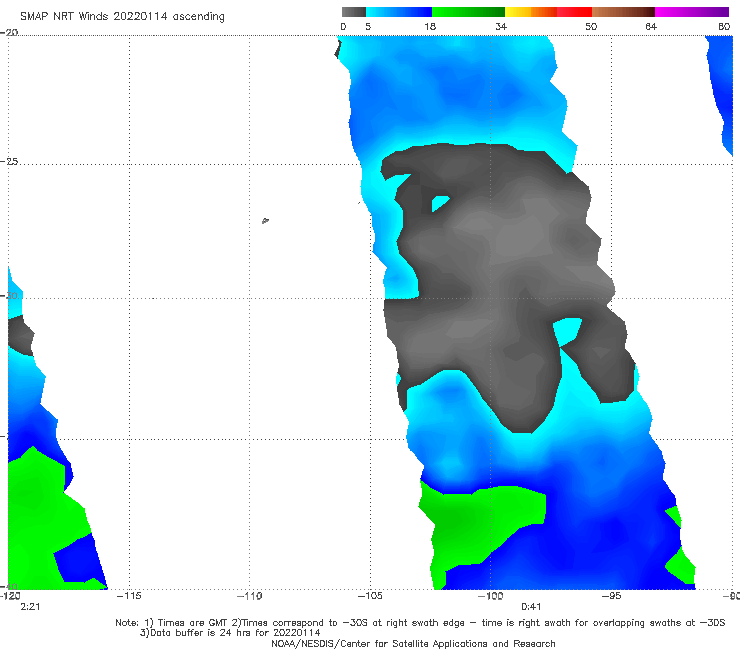Image resolution: width=740 pixels, height=650 pixels.
Task: Click the latitude label '-20'
Action: 9,32
